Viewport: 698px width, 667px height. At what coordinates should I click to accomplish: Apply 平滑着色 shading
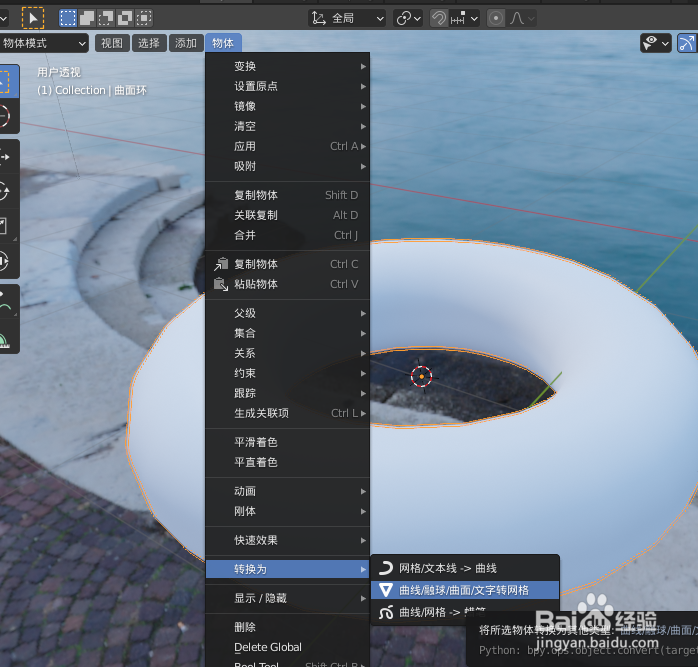(288, 442)
